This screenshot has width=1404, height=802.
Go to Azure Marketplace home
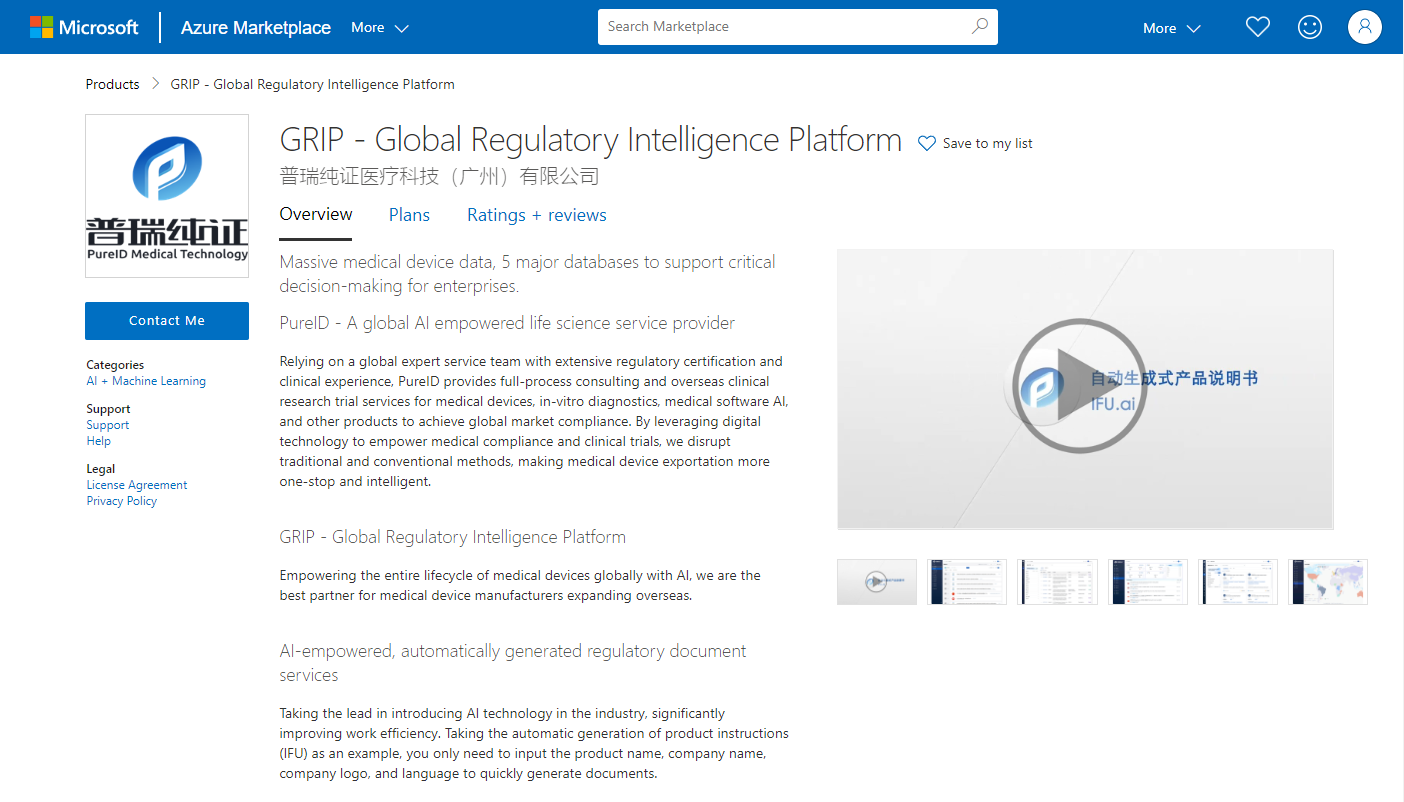[255, 28]
